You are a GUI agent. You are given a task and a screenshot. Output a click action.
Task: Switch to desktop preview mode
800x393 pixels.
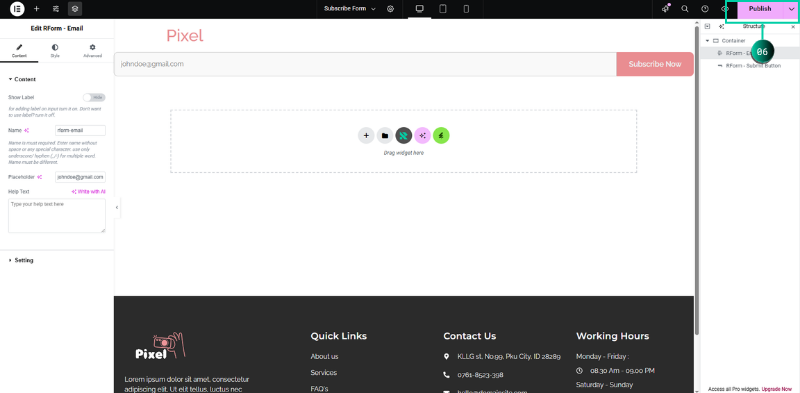[x=420, y=9]
